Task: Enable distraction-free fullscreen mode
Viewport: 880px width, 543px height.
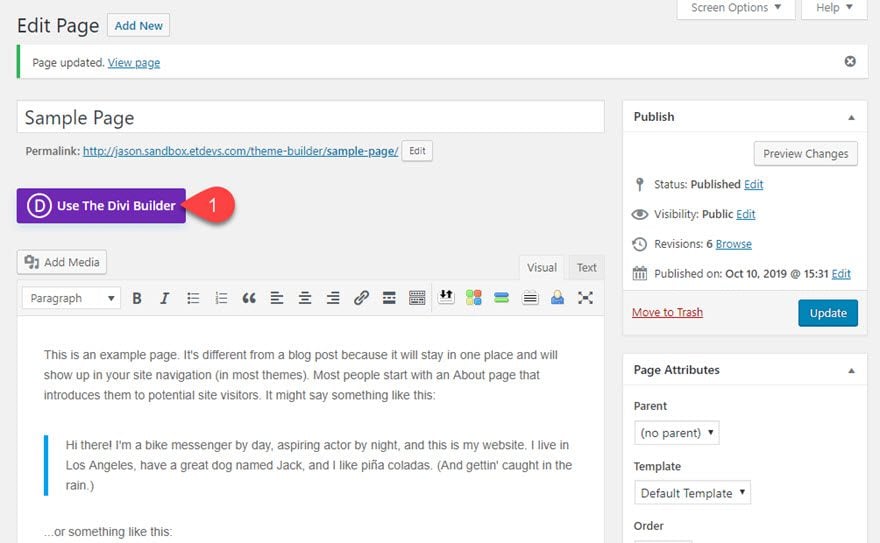Action: point(585,298)
